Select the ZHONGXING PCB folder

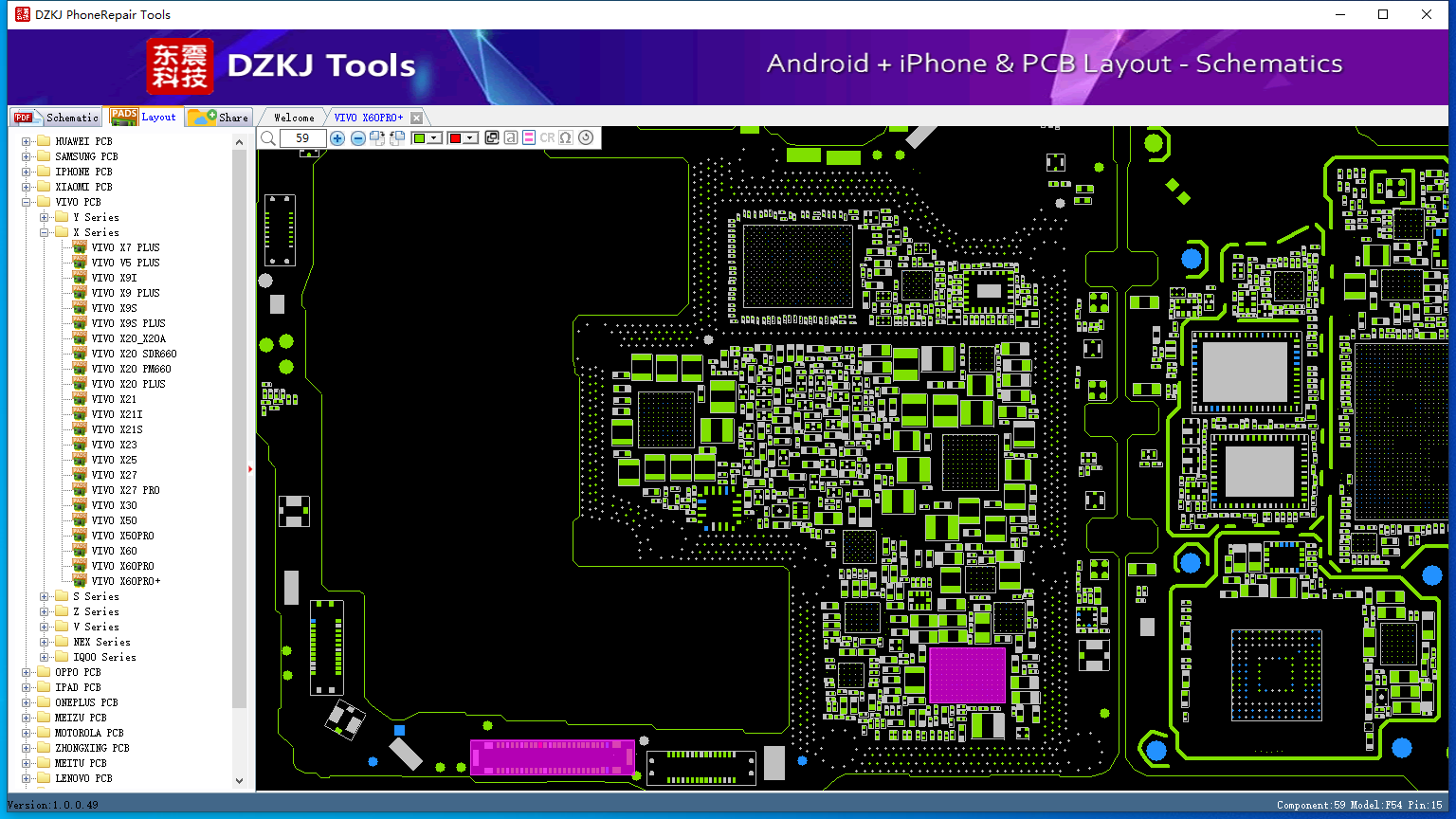click(92, 748)
